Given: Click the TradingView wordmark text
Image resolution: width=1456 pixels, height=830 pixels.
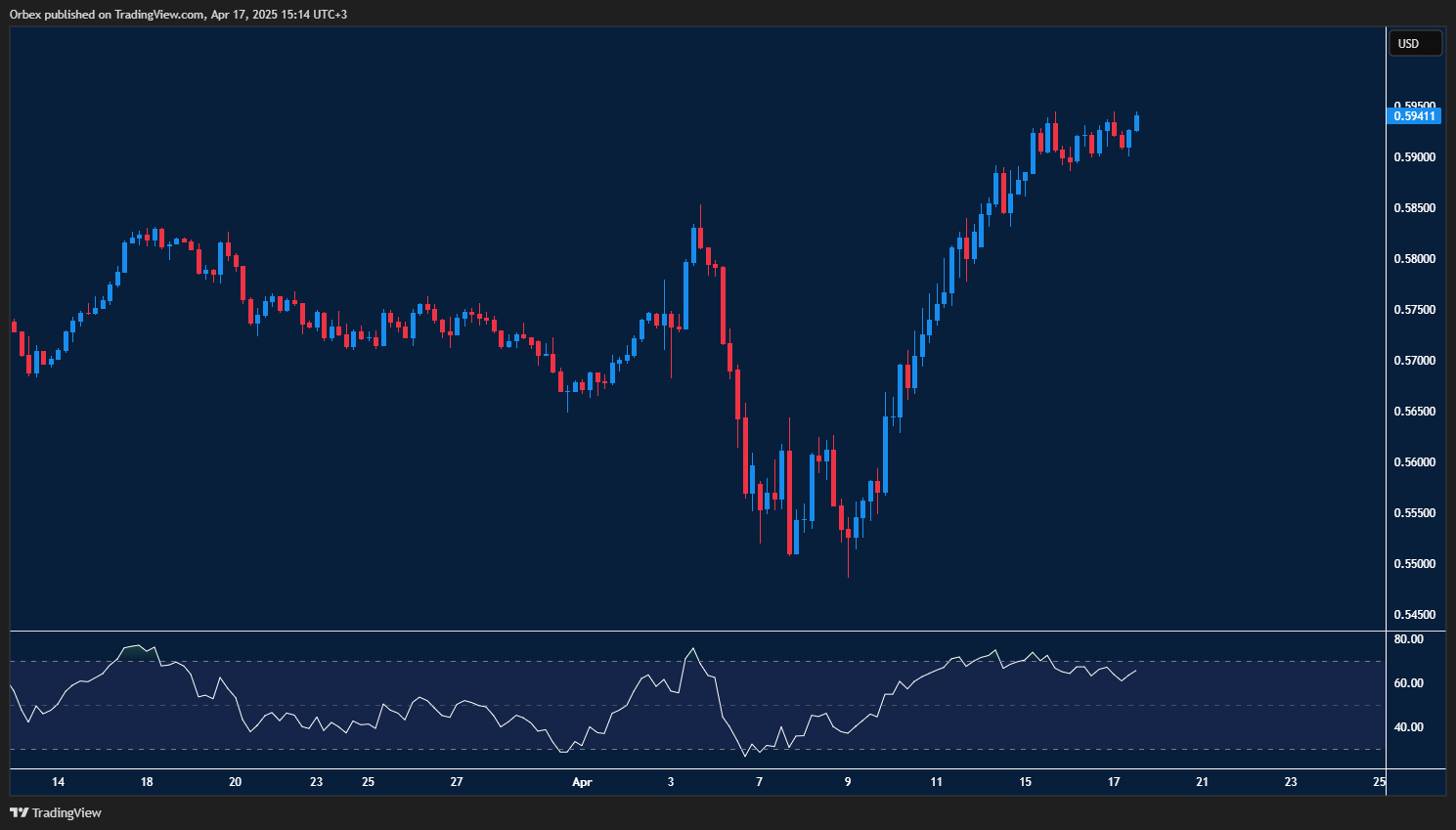Looking at the screenshot, I should (66, 813).
